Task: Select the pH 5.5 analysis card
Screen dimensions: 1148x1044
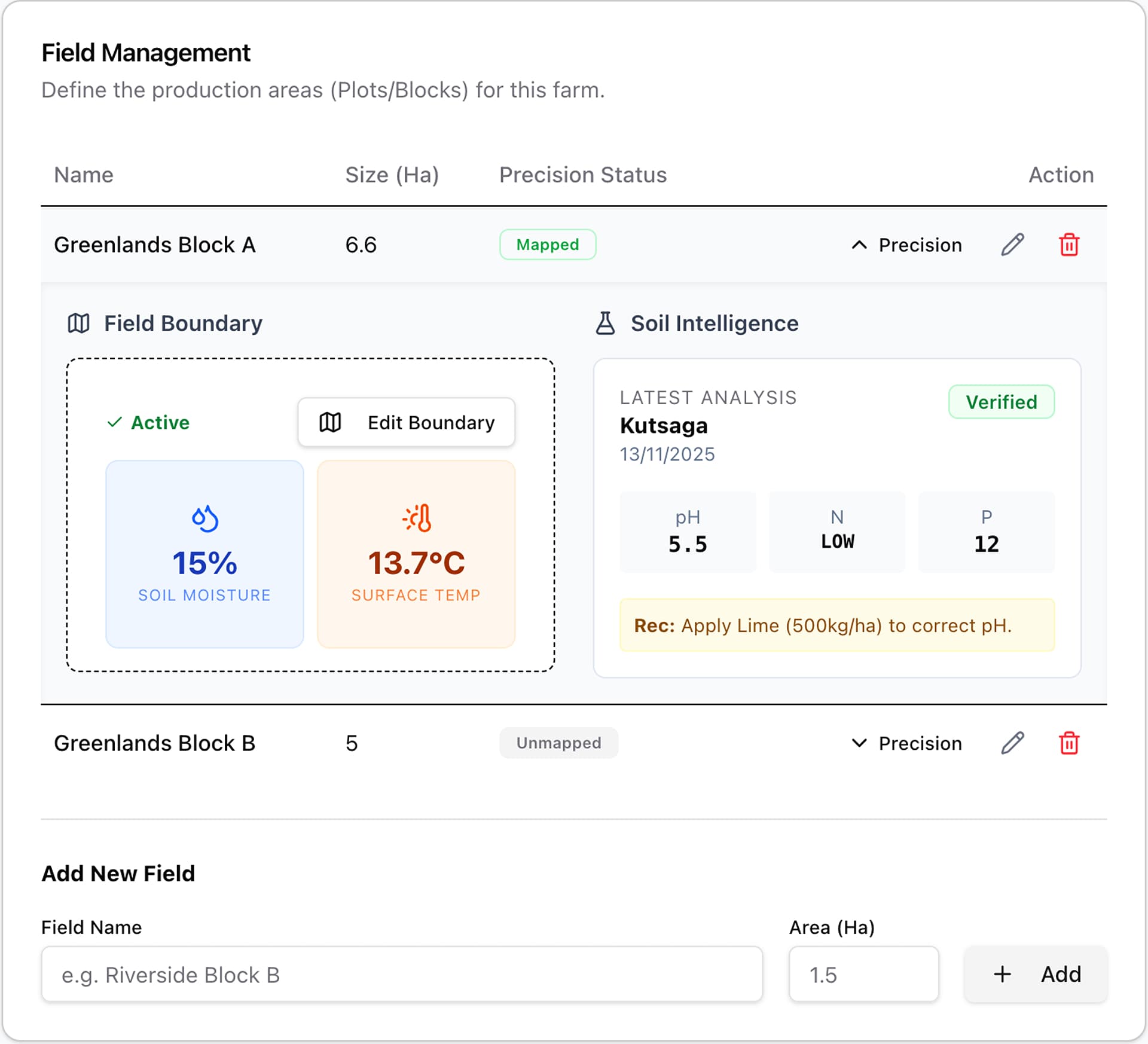Action: click(x=688, y=532)
